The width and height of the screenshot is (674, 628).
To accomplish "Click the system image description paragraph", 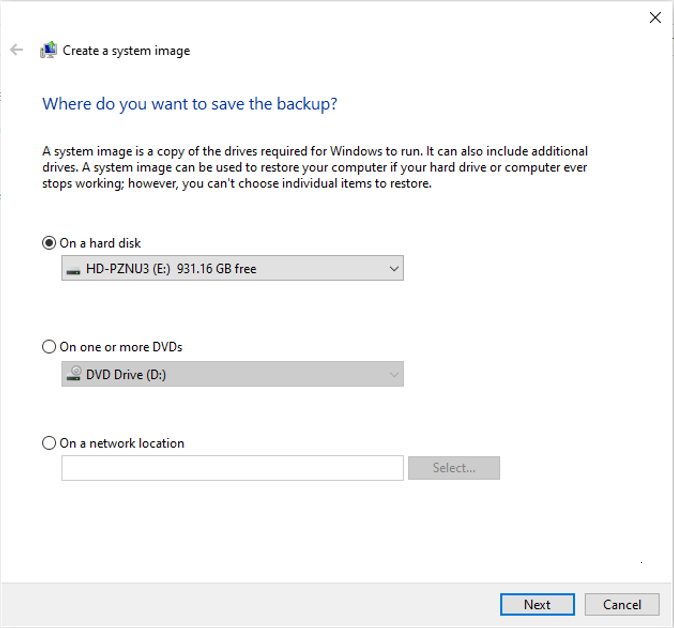I will (x=315, y=167).
